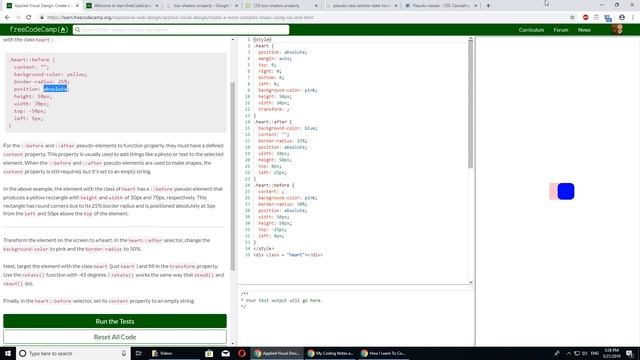The width and height of the screenshot is (640, 360).
Task: Switch to the Pseudo-classes CSS tab
Action: 441,6
